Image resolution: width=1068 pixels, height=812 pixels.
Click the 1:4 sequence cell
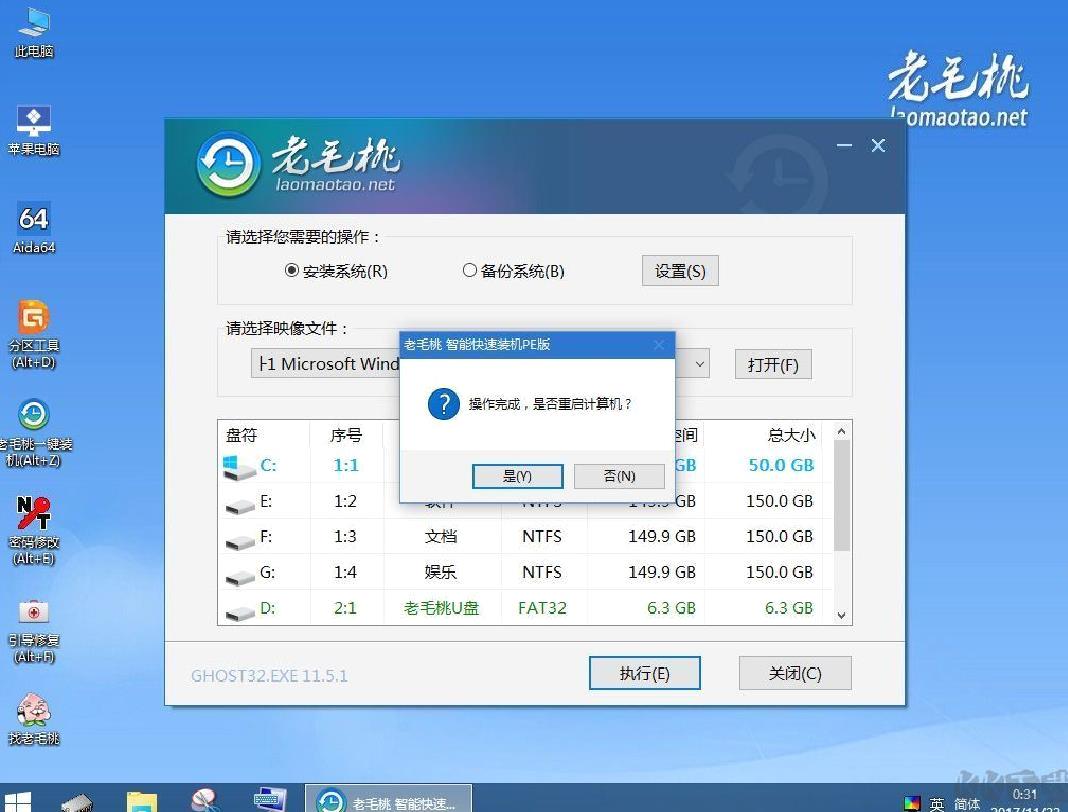(345, 572)
